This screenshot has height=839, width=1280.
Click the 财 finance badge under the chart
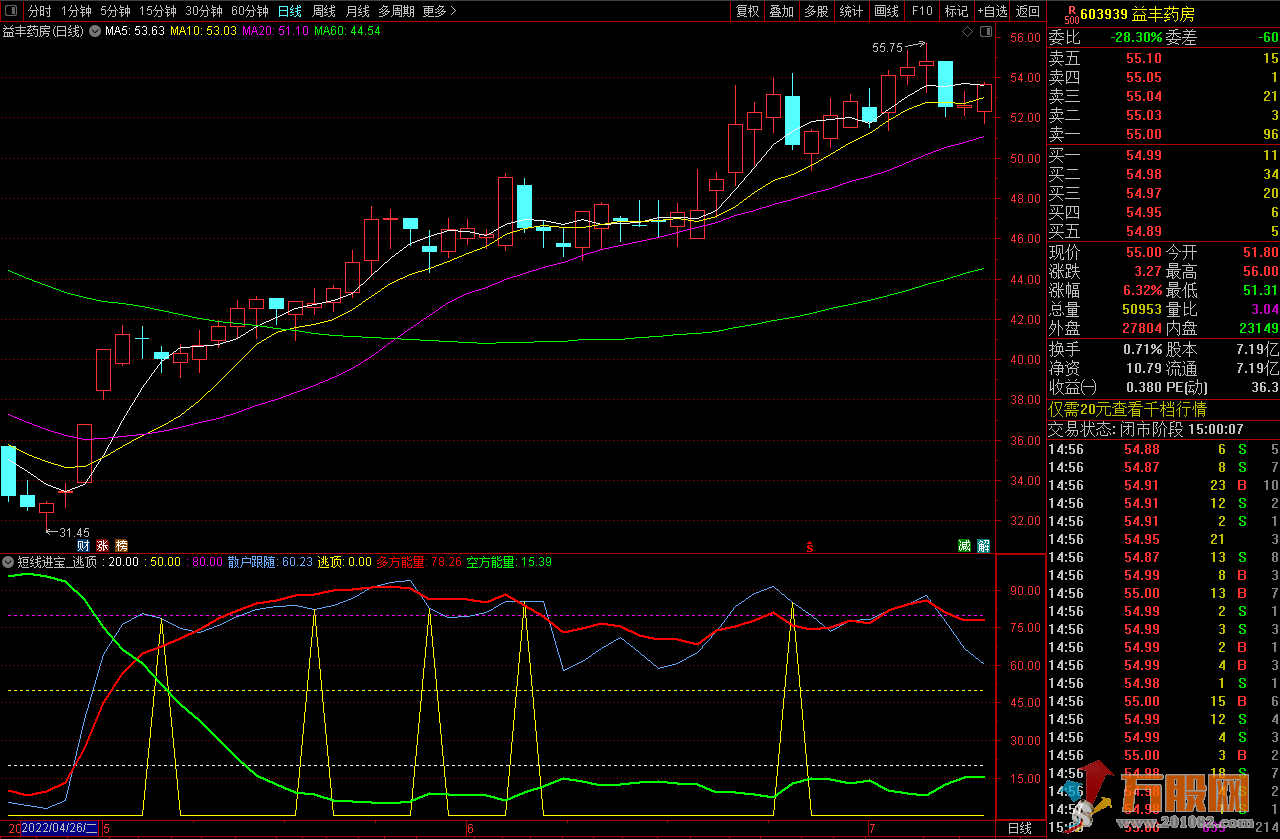click(83, 545)
